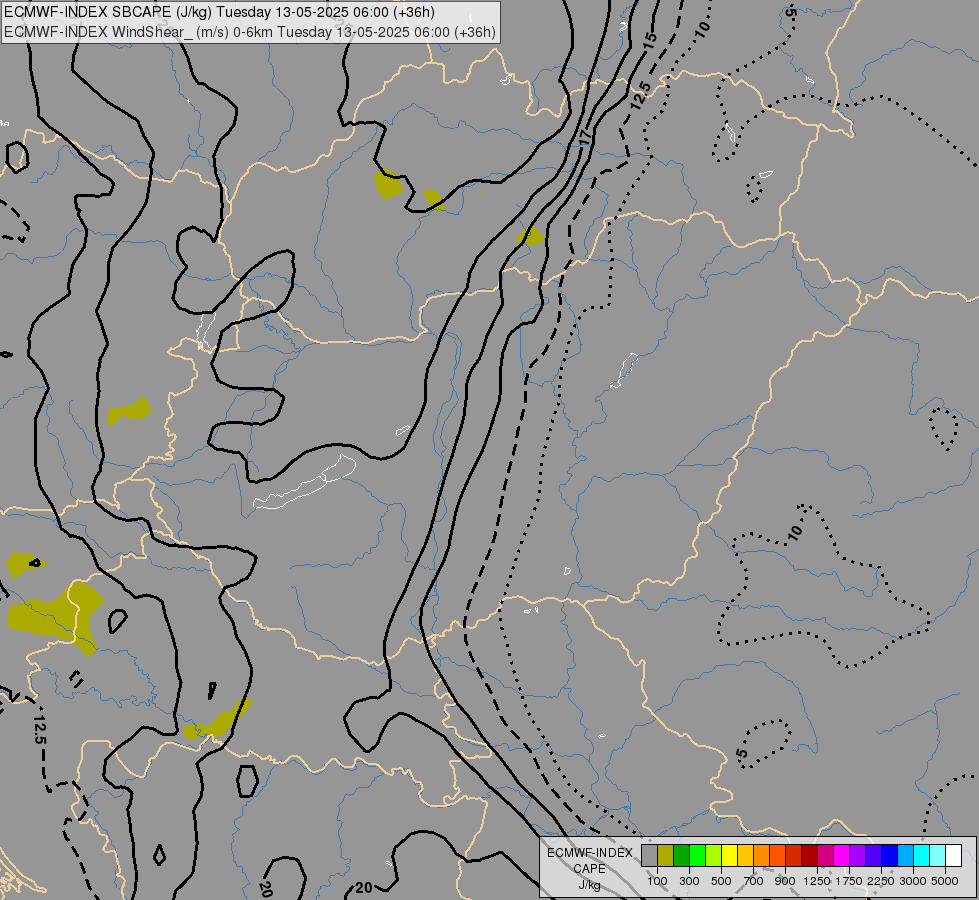Click the ECMWF-INDEX WindShear title line

[250, 32]
